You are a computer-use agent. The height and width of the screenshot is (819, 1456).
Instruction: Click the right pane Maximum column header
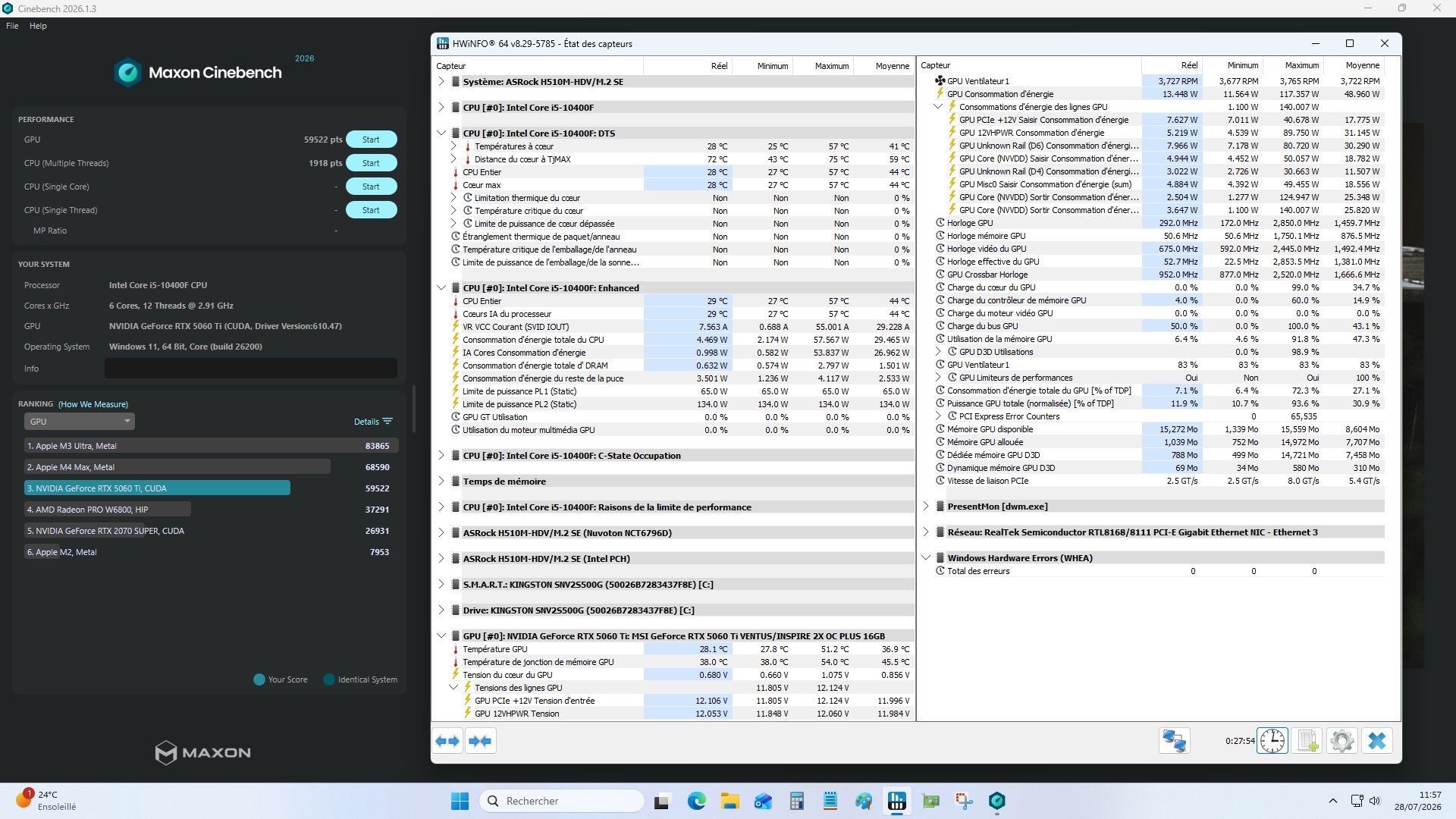(1294, 65)
